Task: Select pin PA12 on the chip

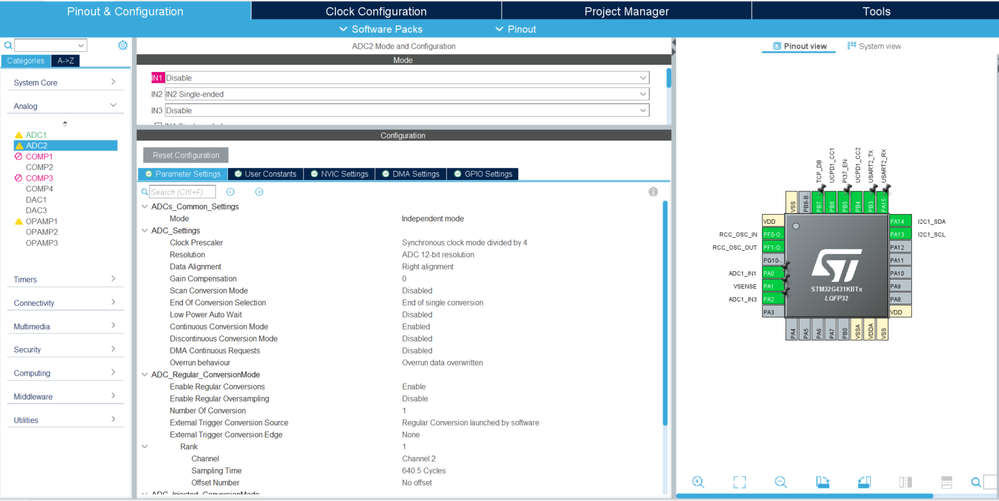Action: click(900, 247)
